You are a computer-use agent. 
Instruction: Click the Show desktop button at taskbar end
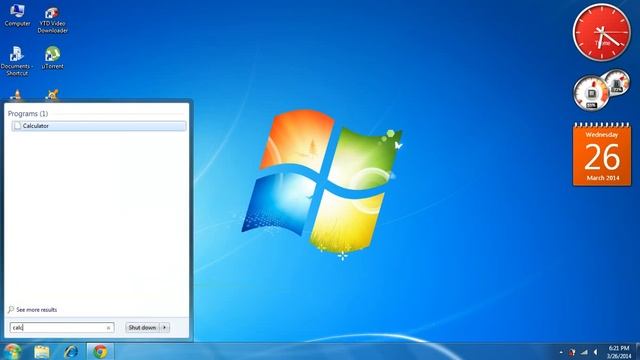click(638, 351)
